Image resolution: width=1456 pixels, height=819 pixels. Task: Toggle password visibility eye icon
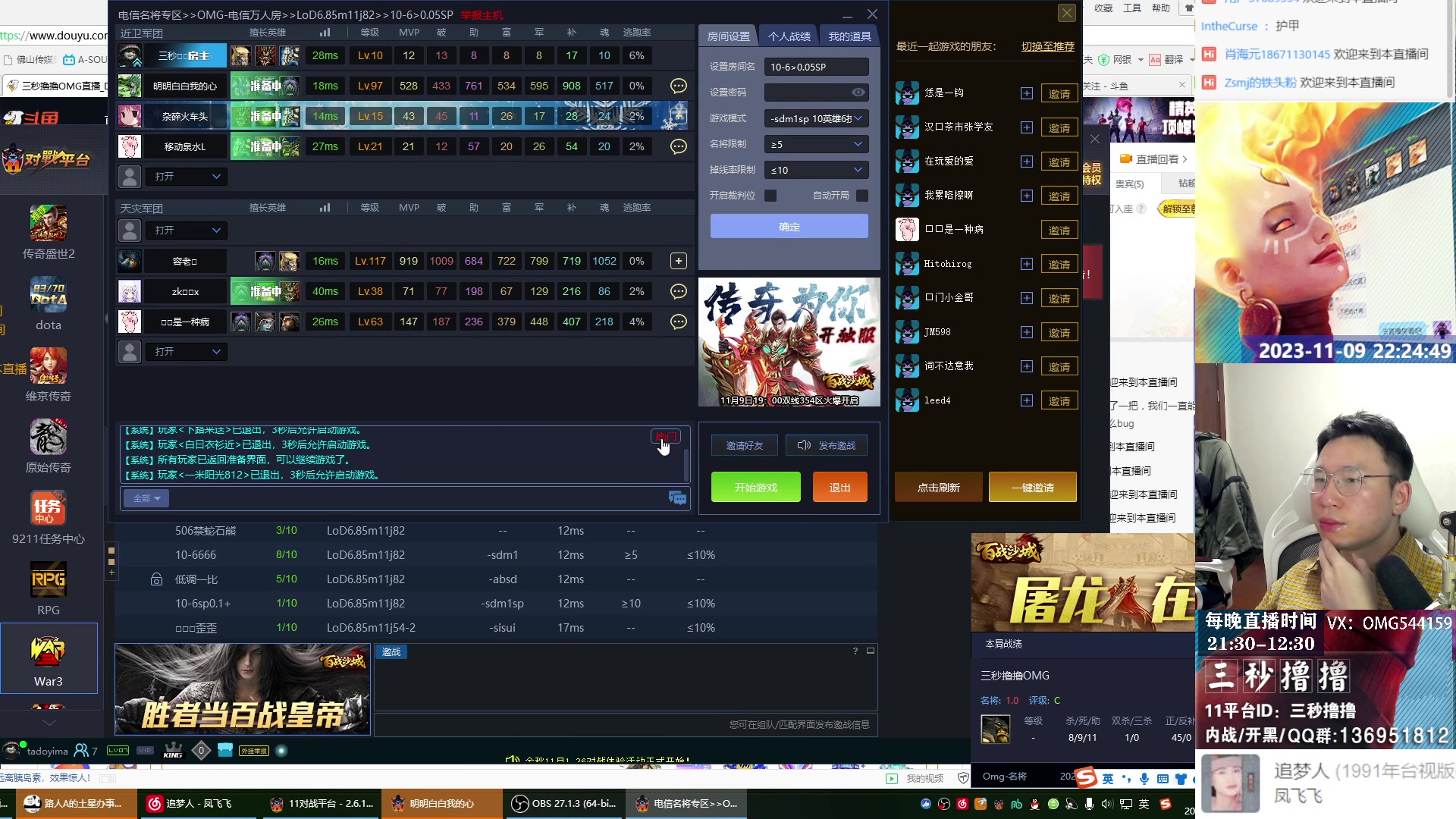pos(858,93)
